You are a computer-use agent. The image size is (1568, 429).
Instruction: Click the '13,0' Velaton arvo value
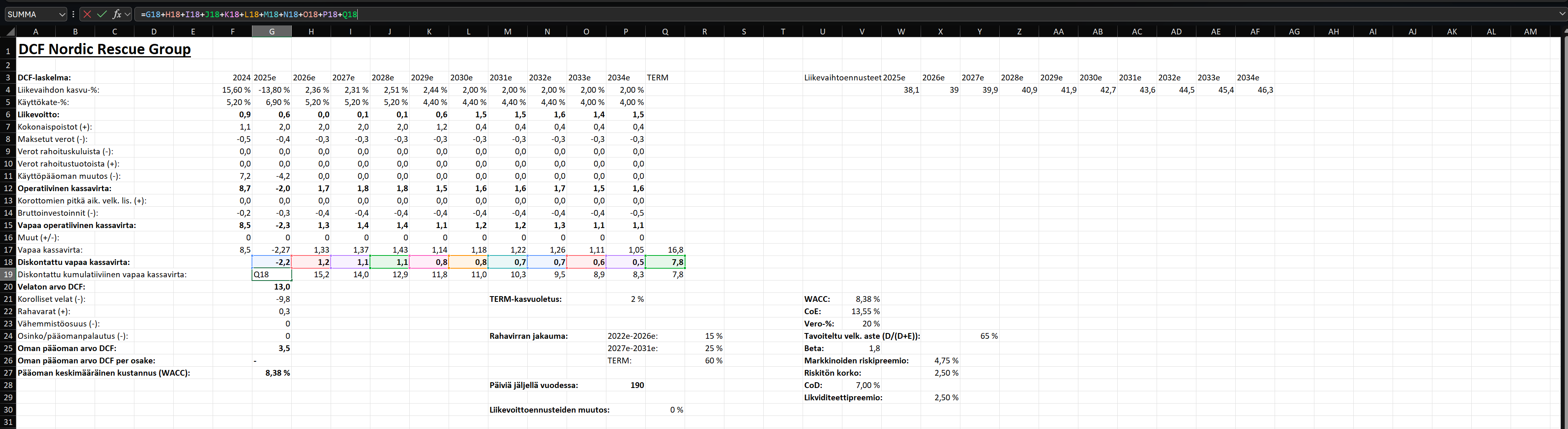272,286
